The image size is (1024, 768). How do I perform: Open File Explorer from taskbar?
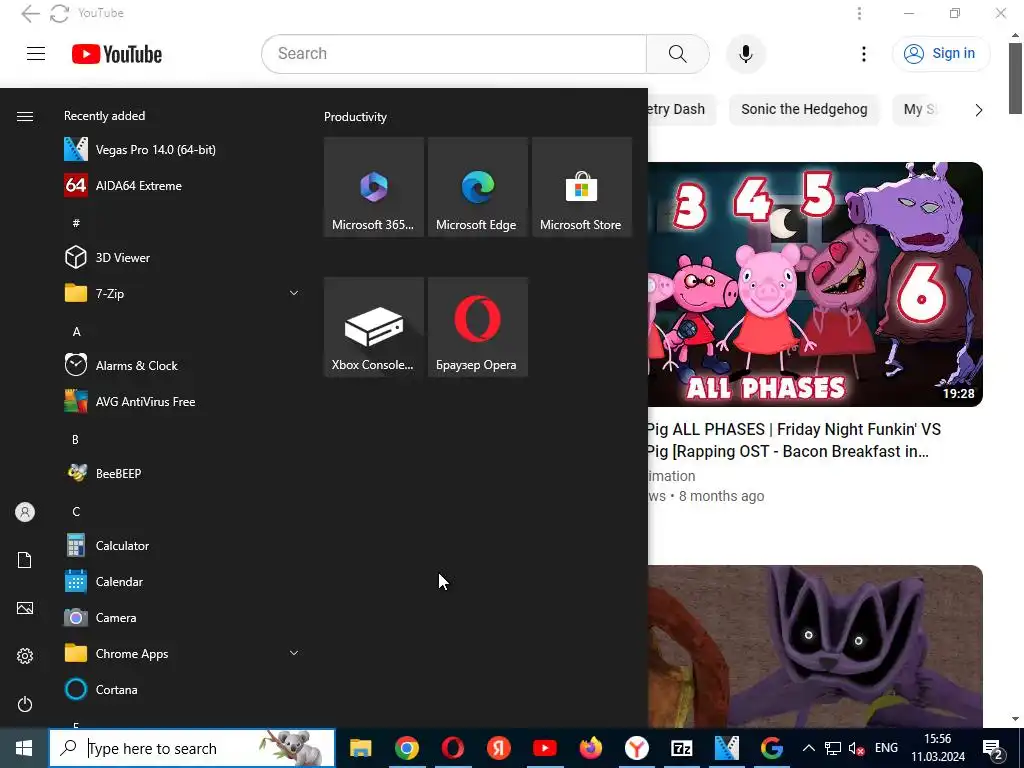point(360,748)
